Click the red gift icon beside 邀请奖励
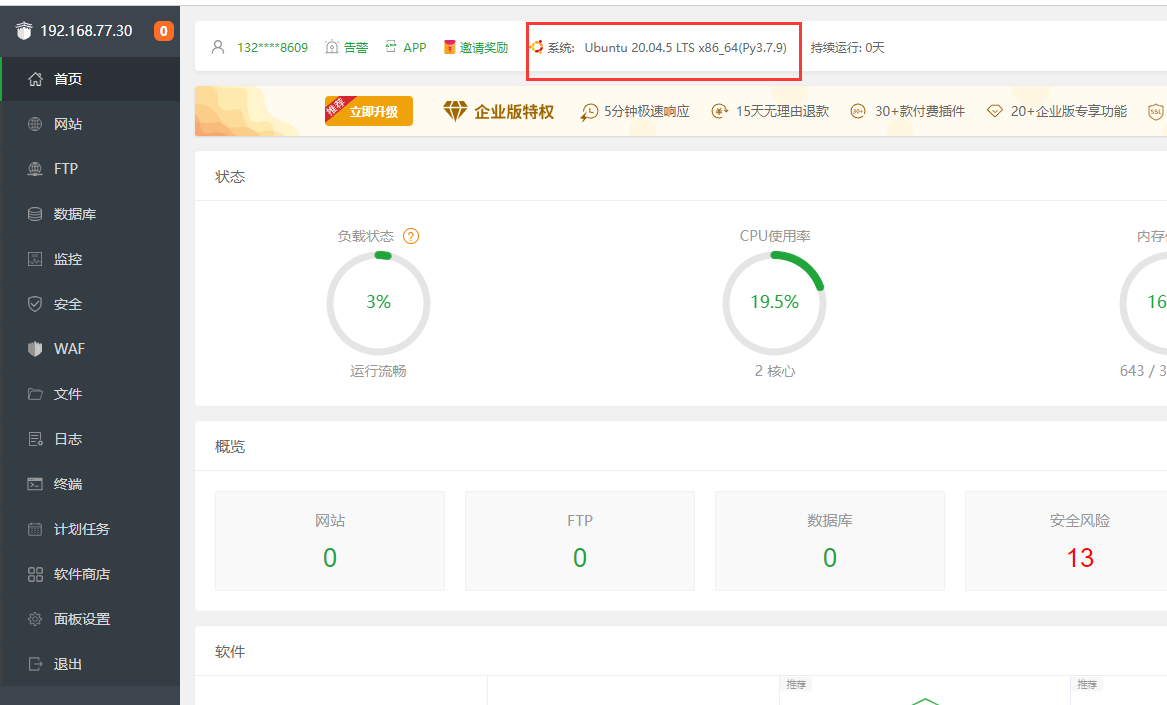Viewport: 1167px width, 705px height. point(450,47)
